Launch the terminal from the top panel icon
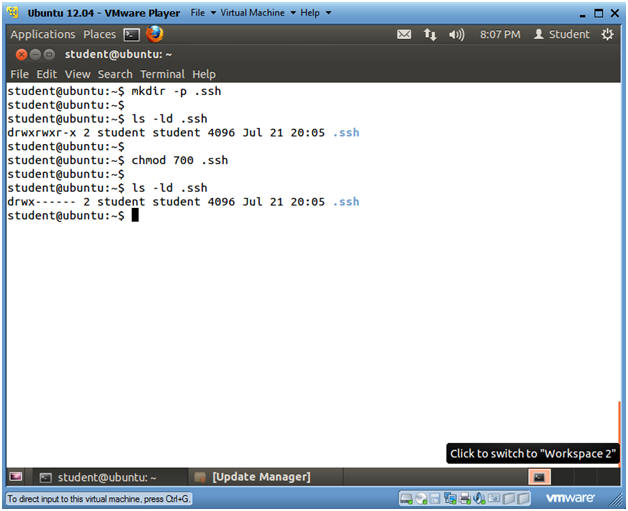Screen dimensions: 628x511 (x=131, y=35)
